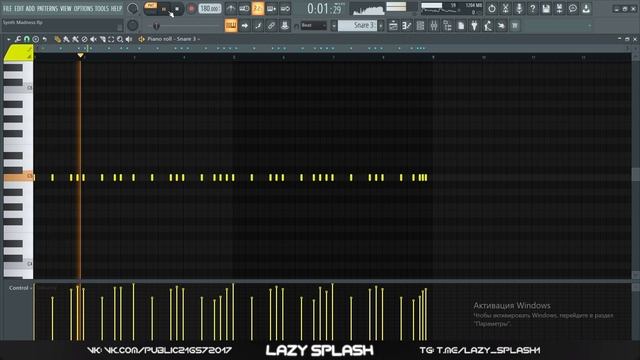
Task: Pause playback with the transport pause button
Action: pyautogui.click(x=164, y=9)
